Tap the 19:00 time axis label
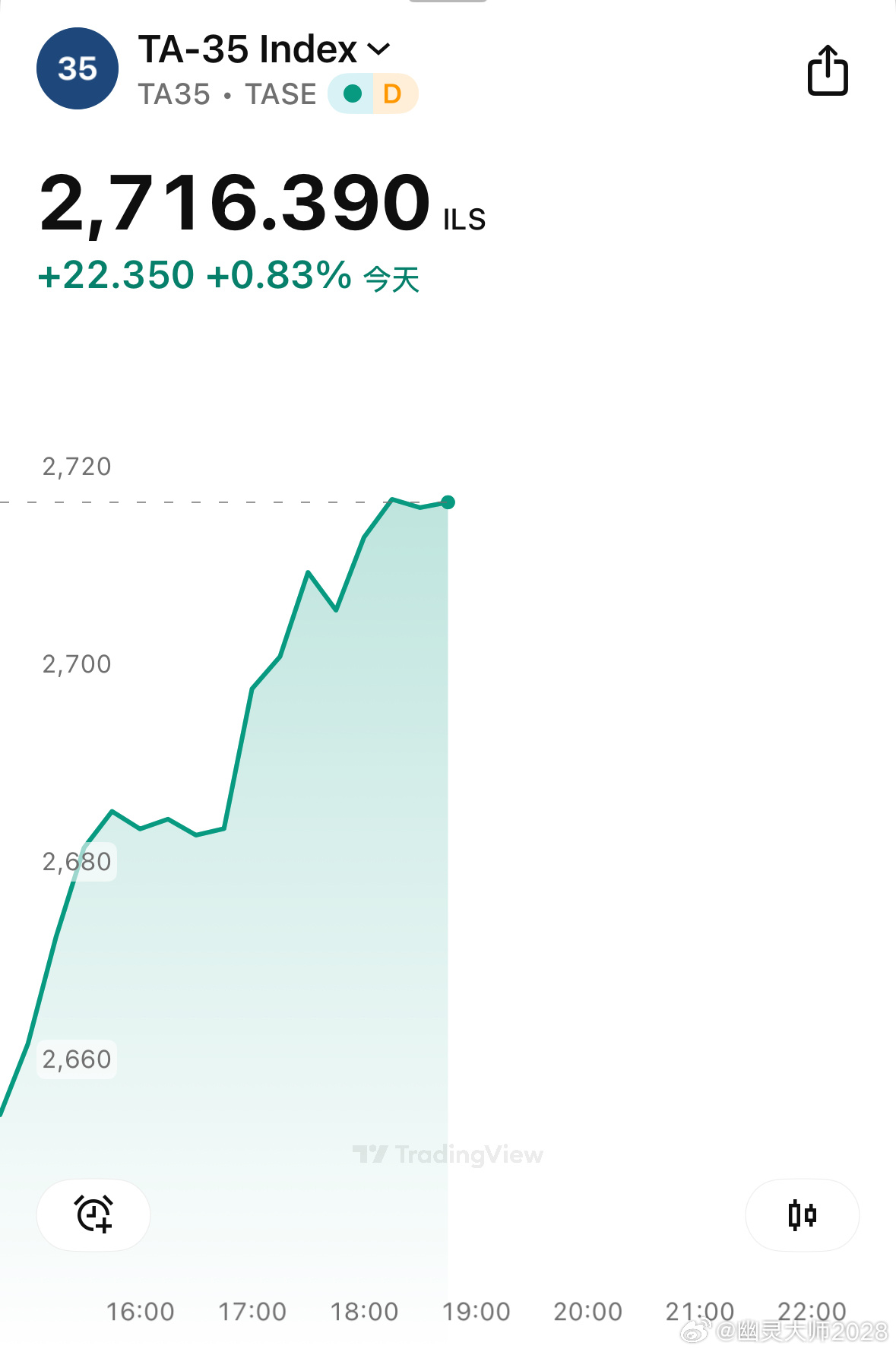Screen dimensions: 896x1352 click(x=476, y=1311)
